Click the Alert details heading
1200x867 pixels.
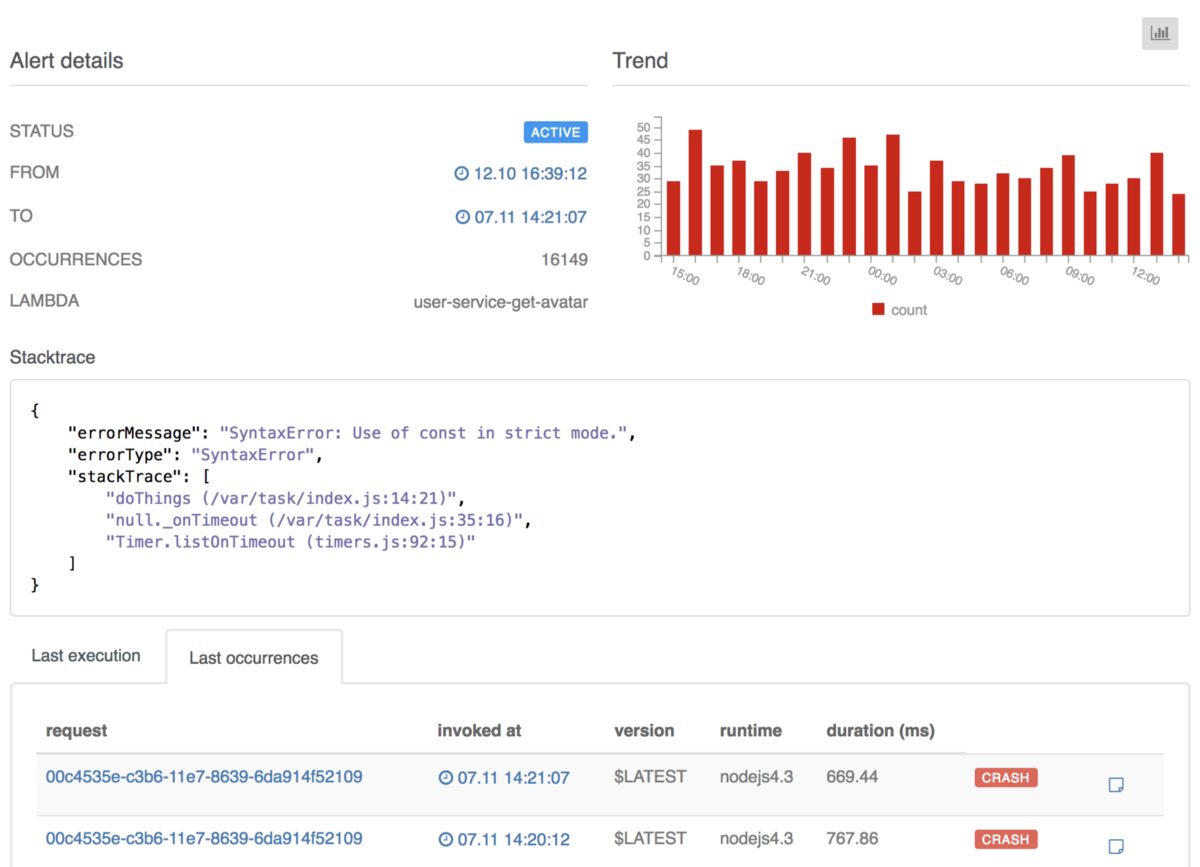[66, 61]
